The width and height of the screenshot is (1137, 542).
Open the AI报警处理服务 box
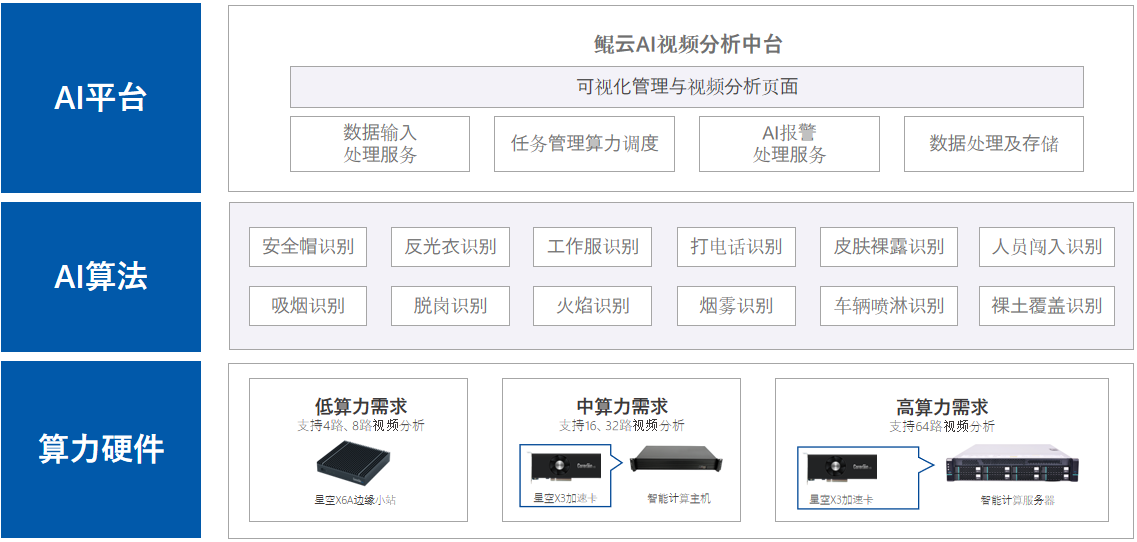click(789, 144)
